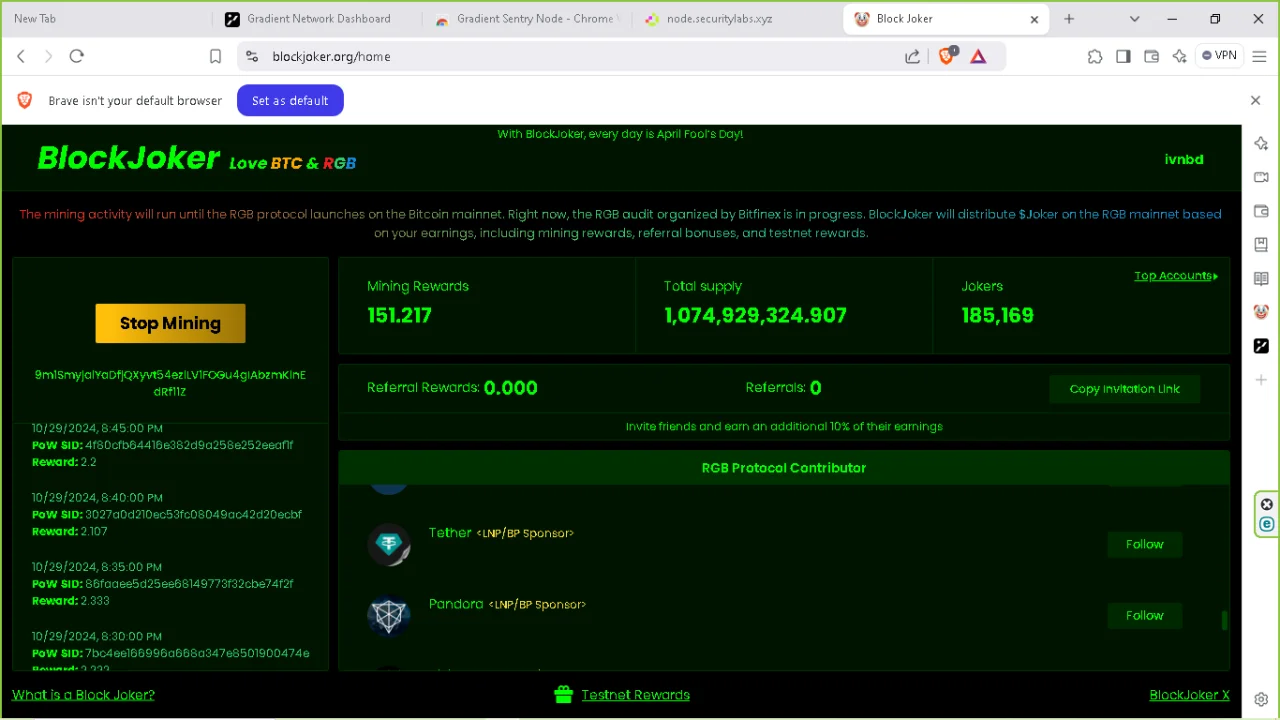The image size is (1280, 720).
Task: Click the Tether logo avatar
Action: (389, 545)
